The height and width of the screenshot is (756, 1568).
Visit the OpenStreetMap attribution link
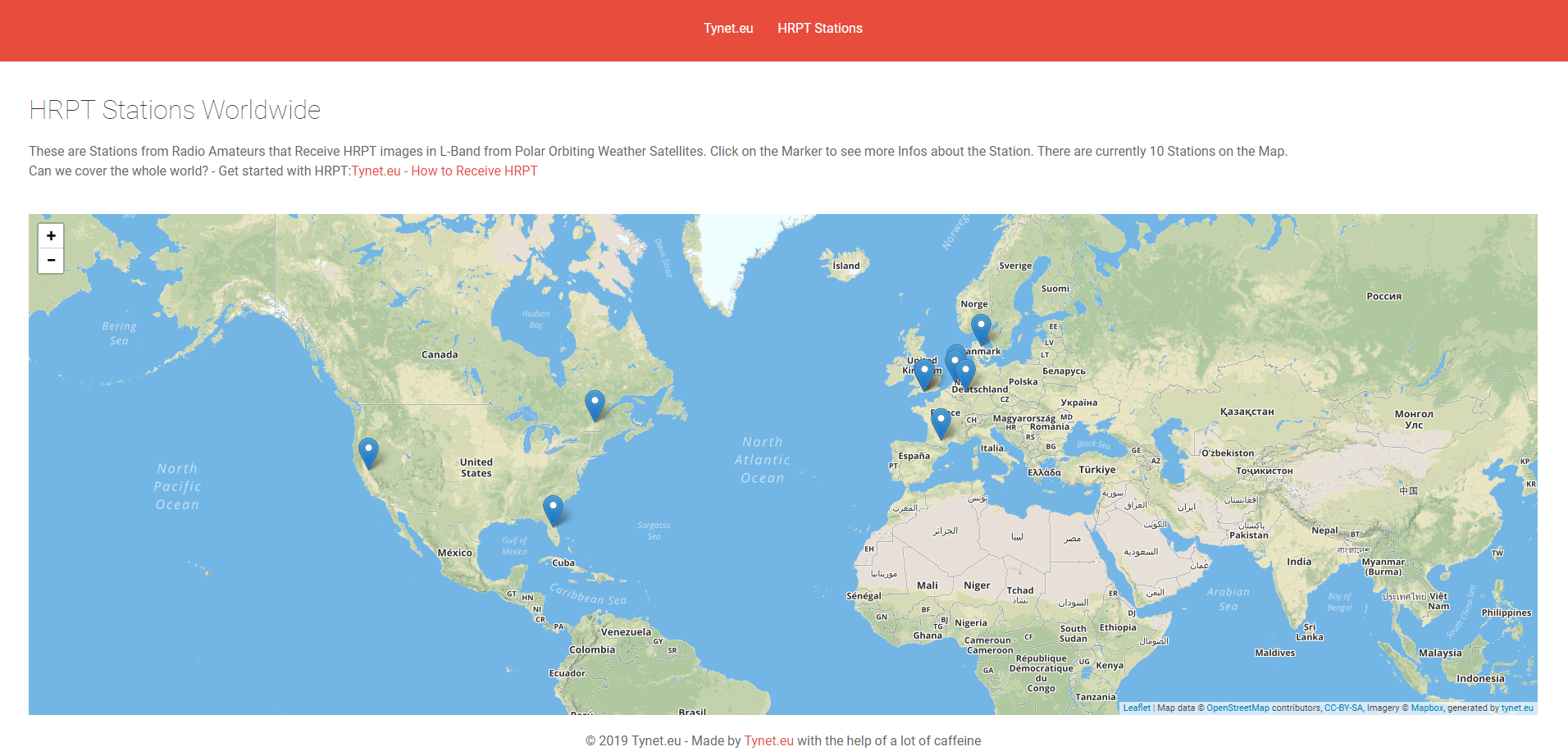click(x=1238, y=708)
